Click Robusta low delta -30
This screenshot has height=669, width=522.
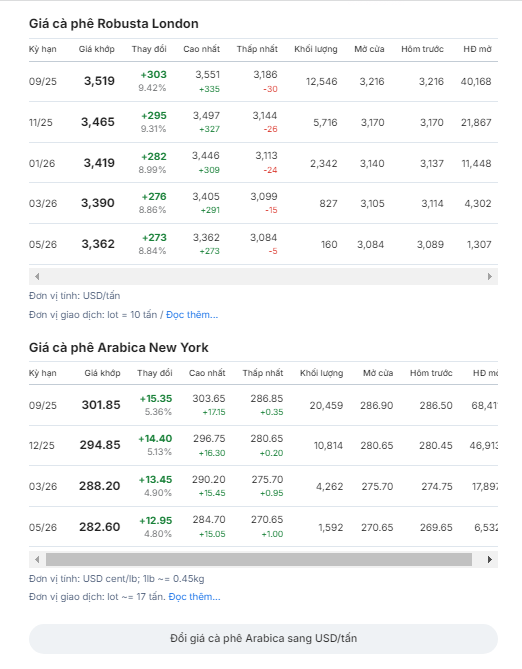[x=270, y=89]
